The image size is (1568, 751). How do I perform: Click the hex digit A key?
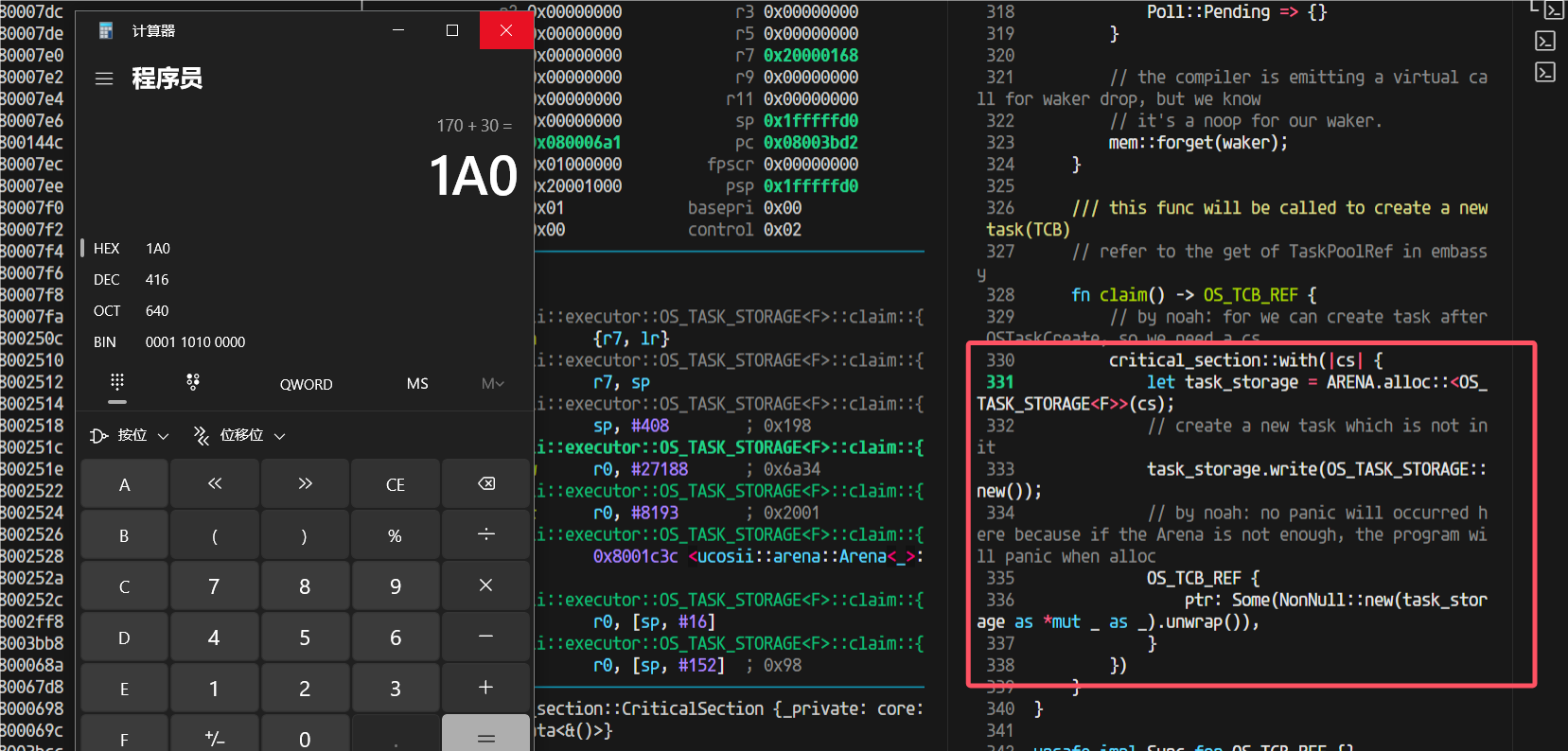click(124, 484)
